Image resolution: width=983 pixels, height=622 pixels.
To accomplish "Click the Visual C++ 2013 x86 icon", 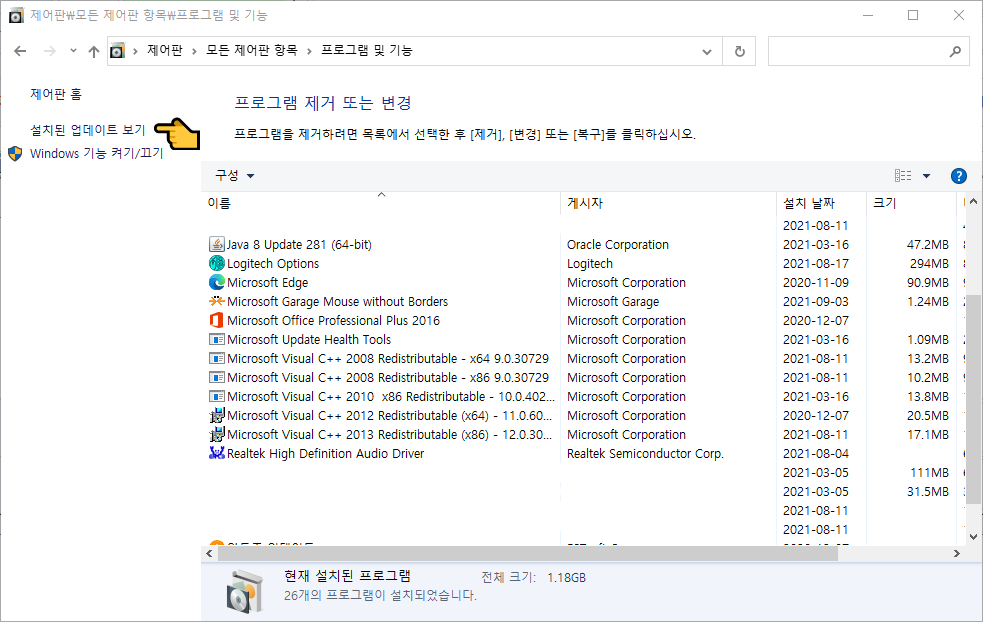I will coord(216,435).
